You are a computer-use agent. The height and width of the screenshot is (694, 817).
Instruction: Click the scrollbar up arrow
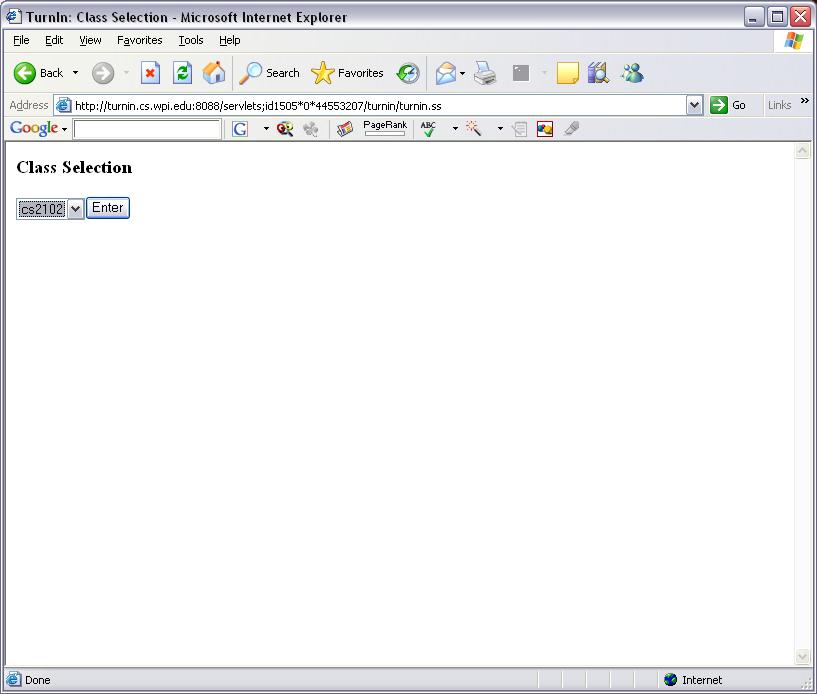(802, 151)
